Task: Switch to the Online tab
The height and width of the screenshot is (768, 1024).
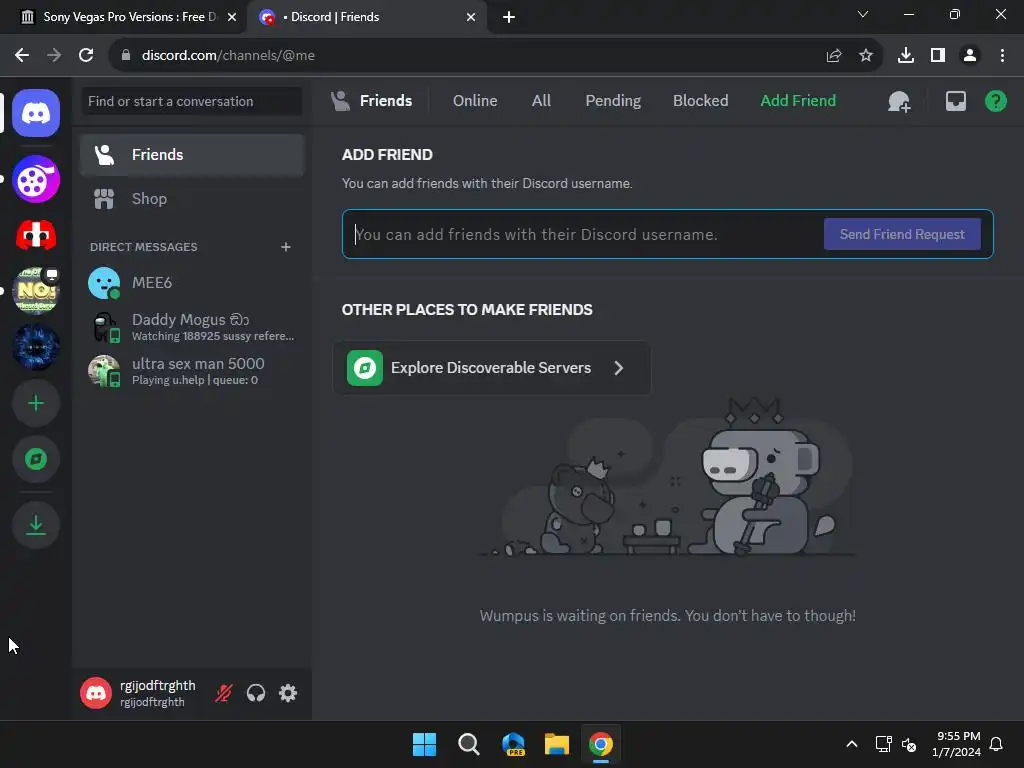Action: pos(475,101)
